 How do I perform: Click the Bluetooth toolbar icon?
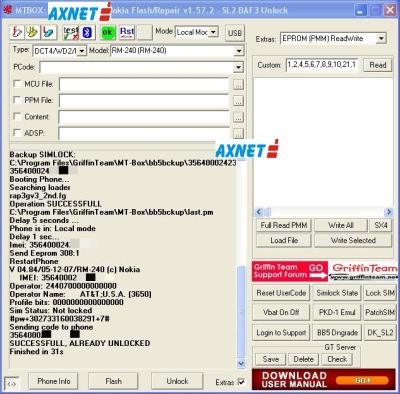click(87, 32)
